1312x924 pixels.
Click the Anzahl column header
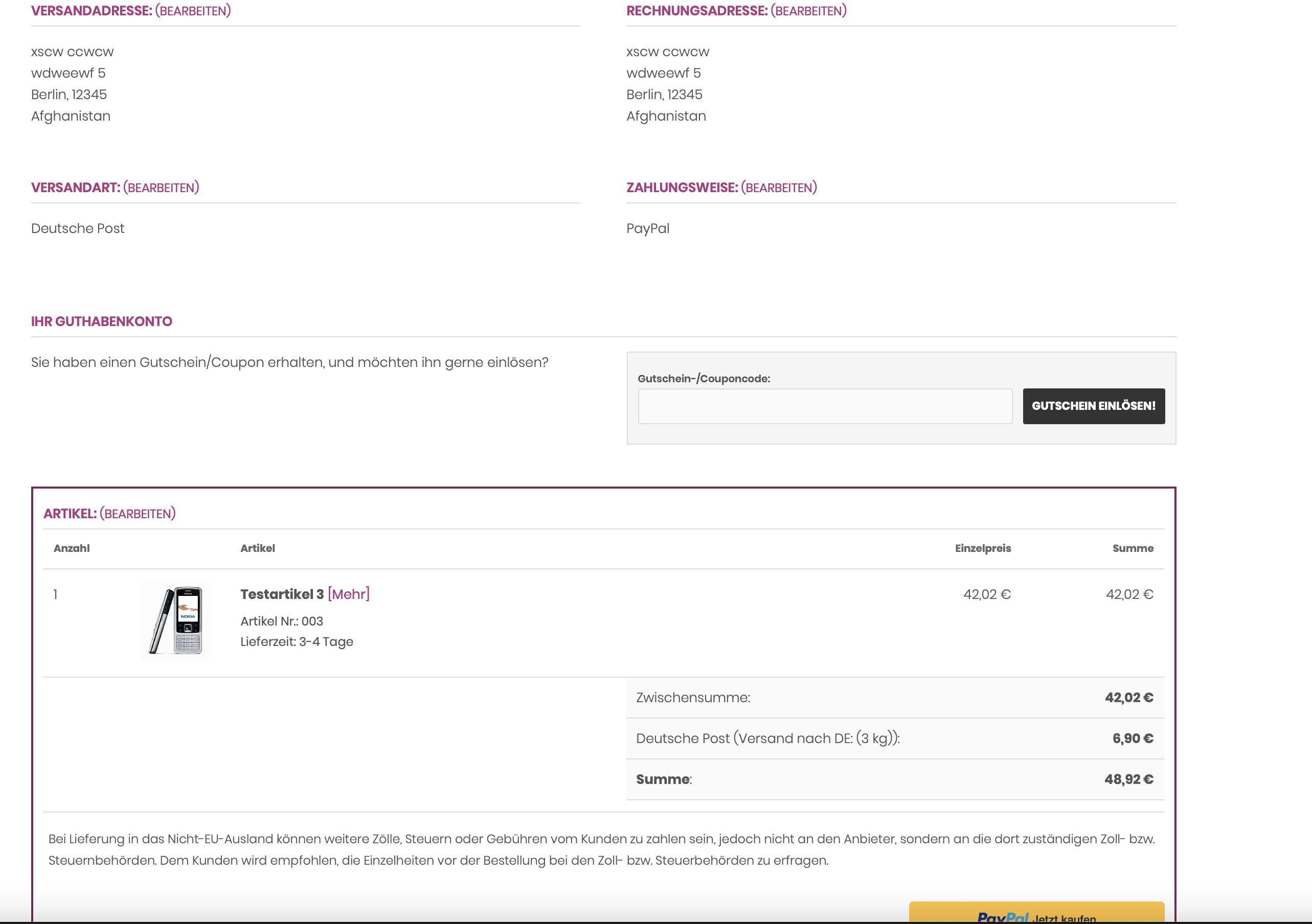[x=72, y=548]
